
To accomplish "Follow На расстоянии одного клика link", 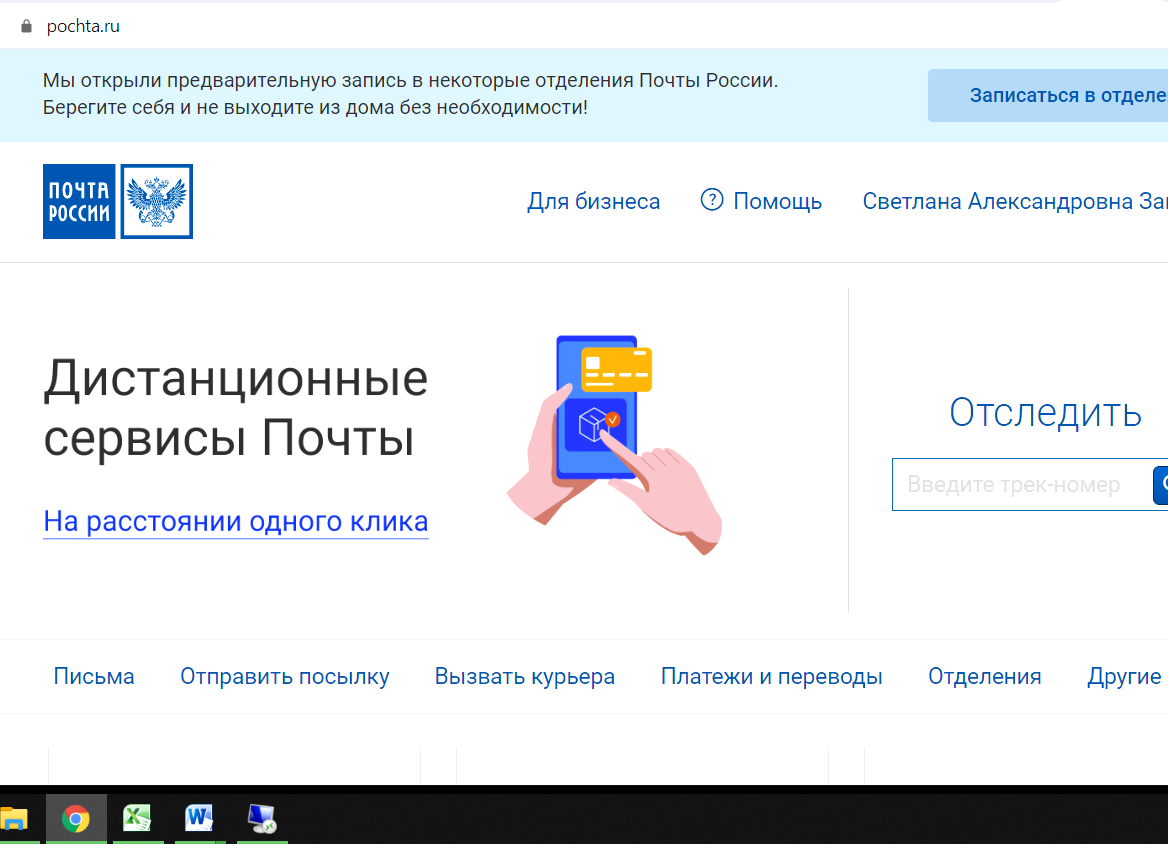I will point(236,521).
